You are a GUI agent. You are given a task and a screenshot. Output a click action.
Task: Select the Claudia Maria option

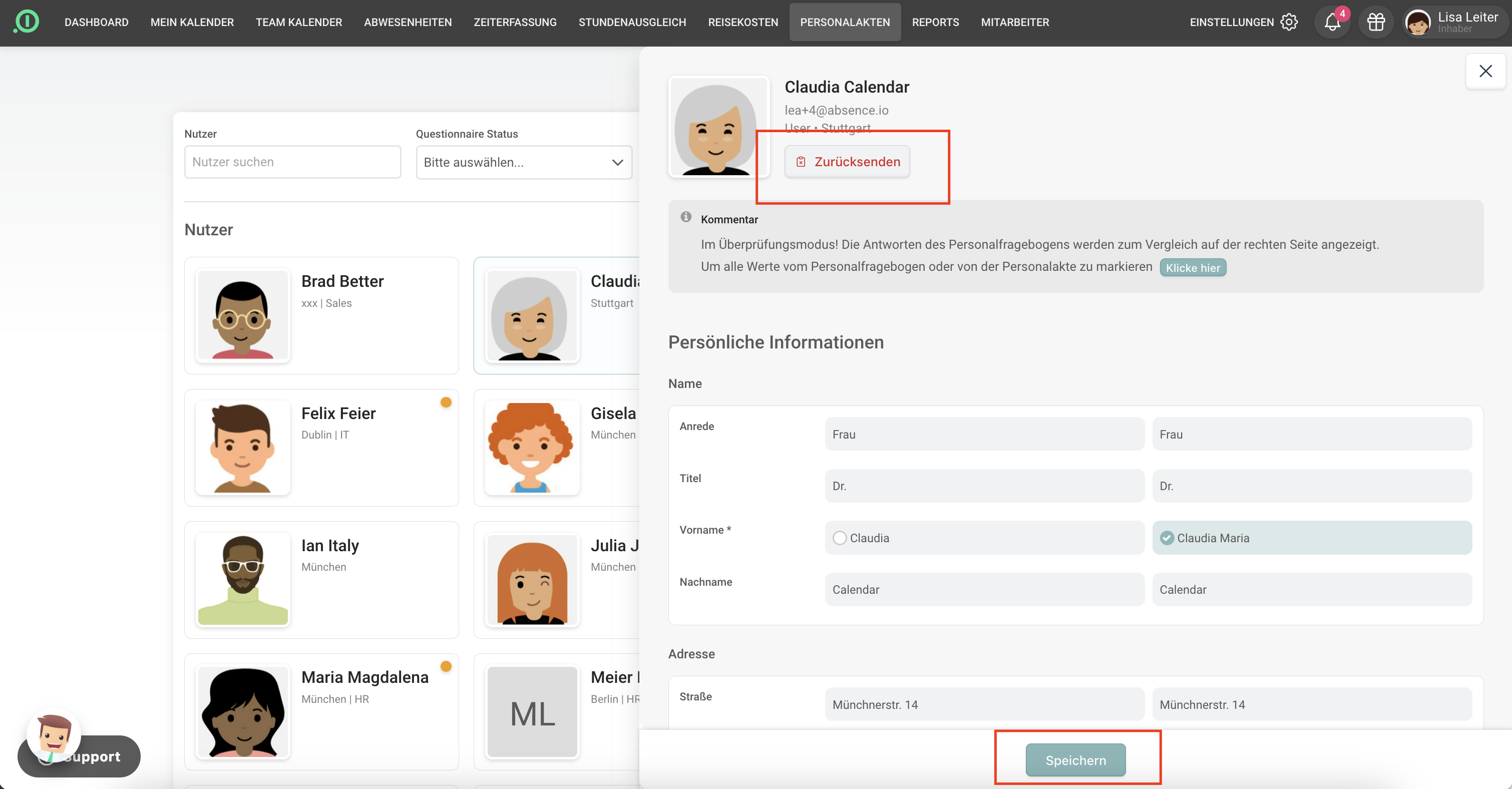1167,538
